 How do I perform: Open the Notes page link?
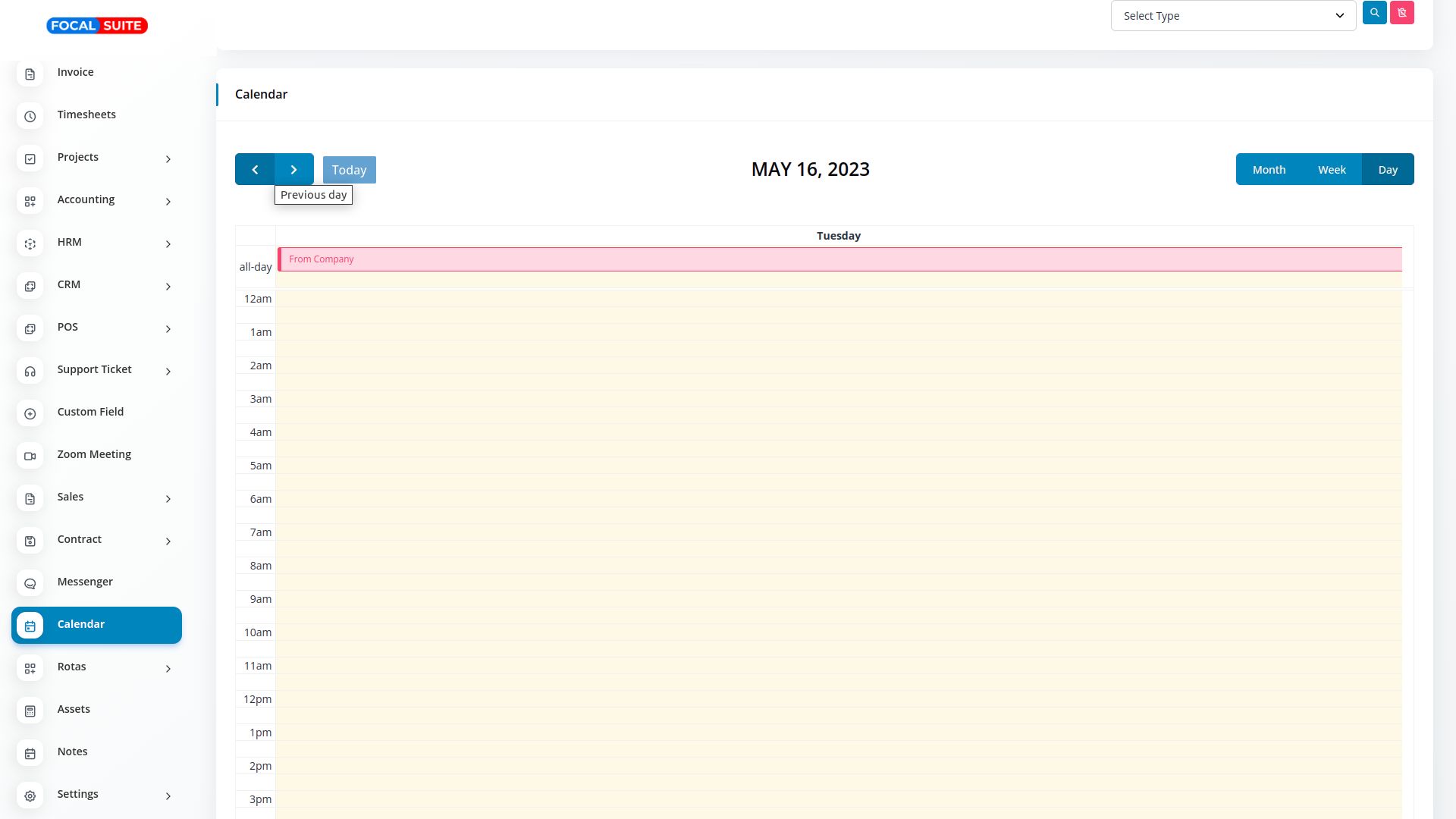(72, 752)
